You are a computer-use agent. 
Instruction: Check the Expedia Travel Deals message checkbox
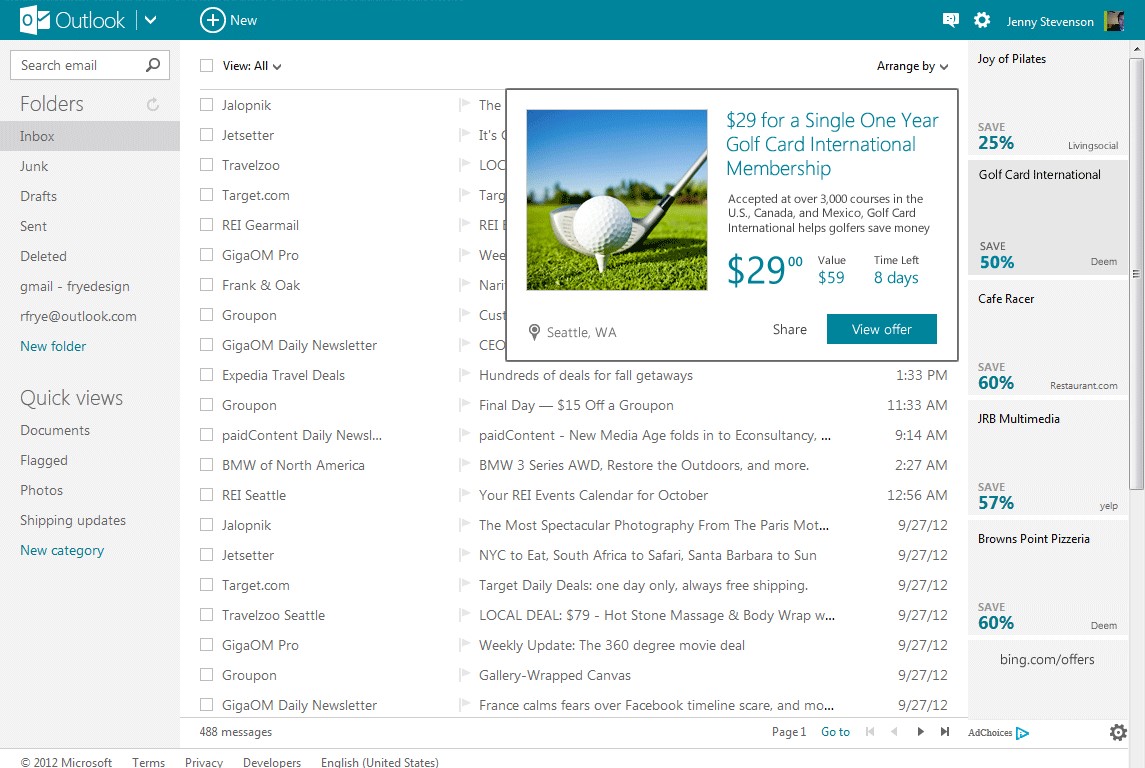[207, 375]
